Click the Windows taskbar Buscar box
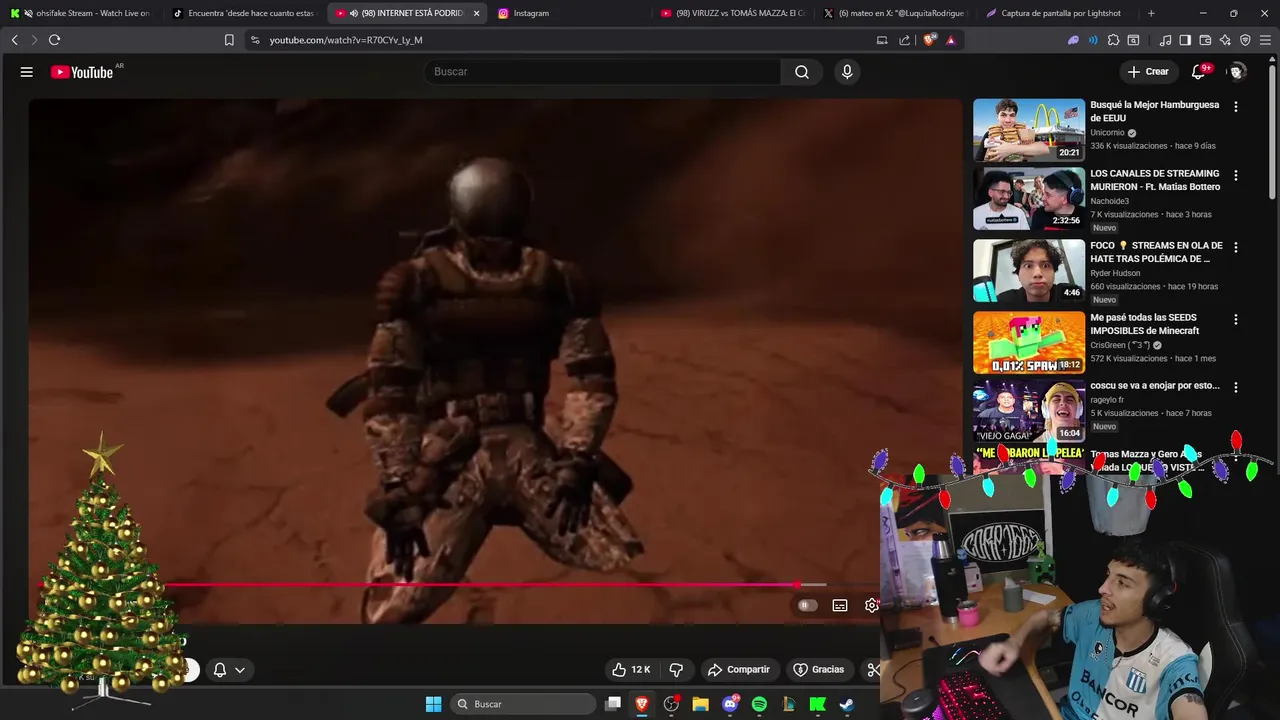 (x=522, y=704)
